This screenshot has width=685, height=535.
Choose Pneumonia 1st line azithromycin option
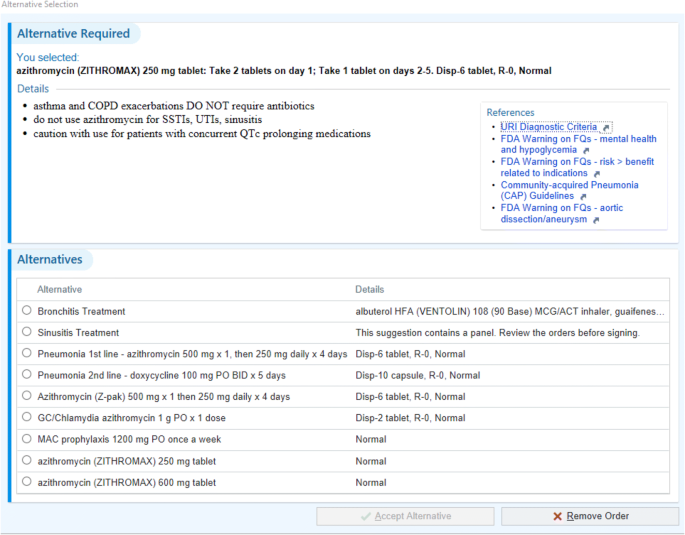pyautogui.click(x=27, y=353)
